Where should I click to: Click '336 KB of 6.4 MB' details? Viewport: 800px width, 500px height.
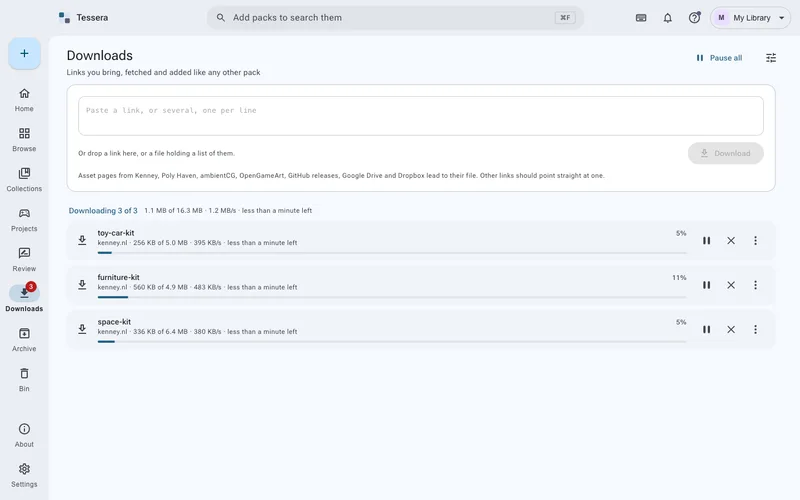pos(160,332)
